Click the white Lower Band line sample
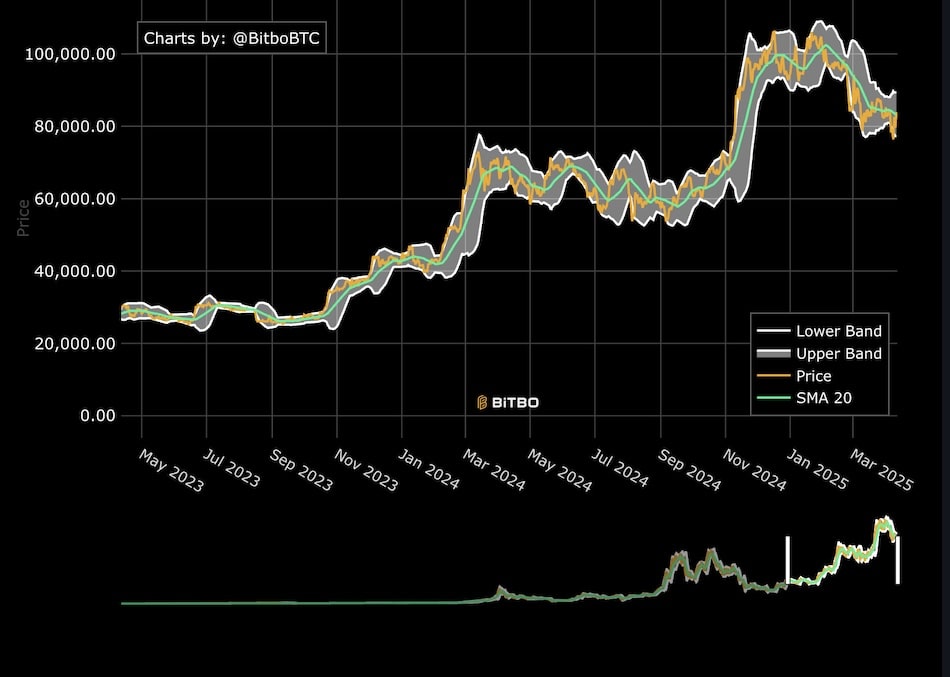The width and height of the screenshot is (950, 677). 775,331
